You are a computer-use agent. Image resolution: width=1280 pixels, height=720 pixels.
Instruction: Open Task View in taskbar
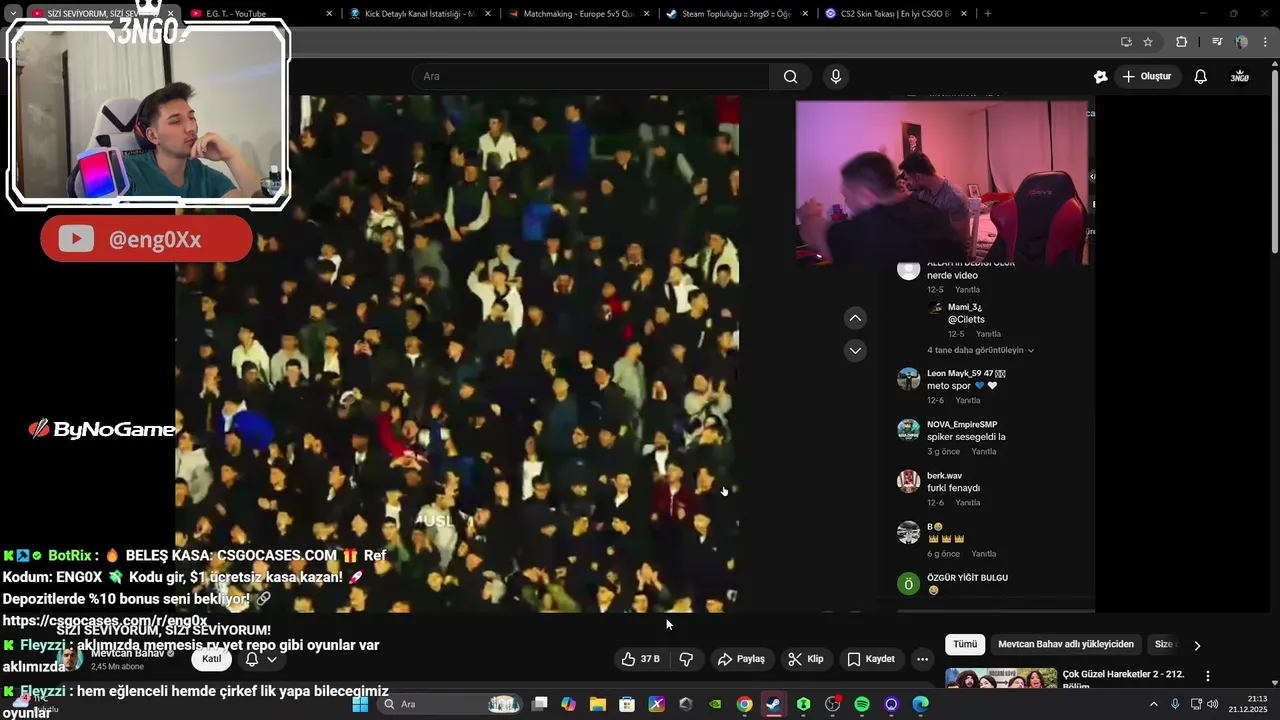click(x=539, y=704)
